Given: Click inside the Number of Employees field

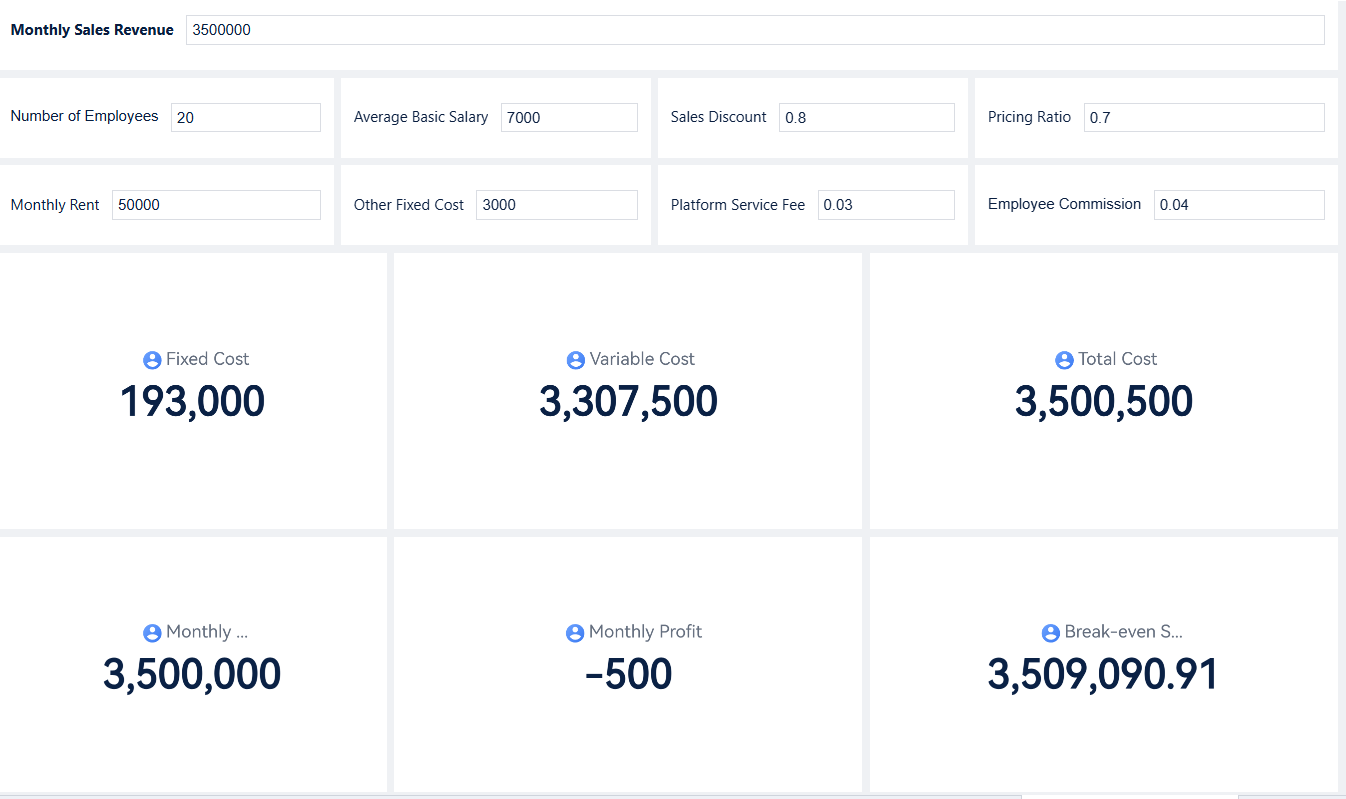Looking at the screenshot, I should point(245,117).
